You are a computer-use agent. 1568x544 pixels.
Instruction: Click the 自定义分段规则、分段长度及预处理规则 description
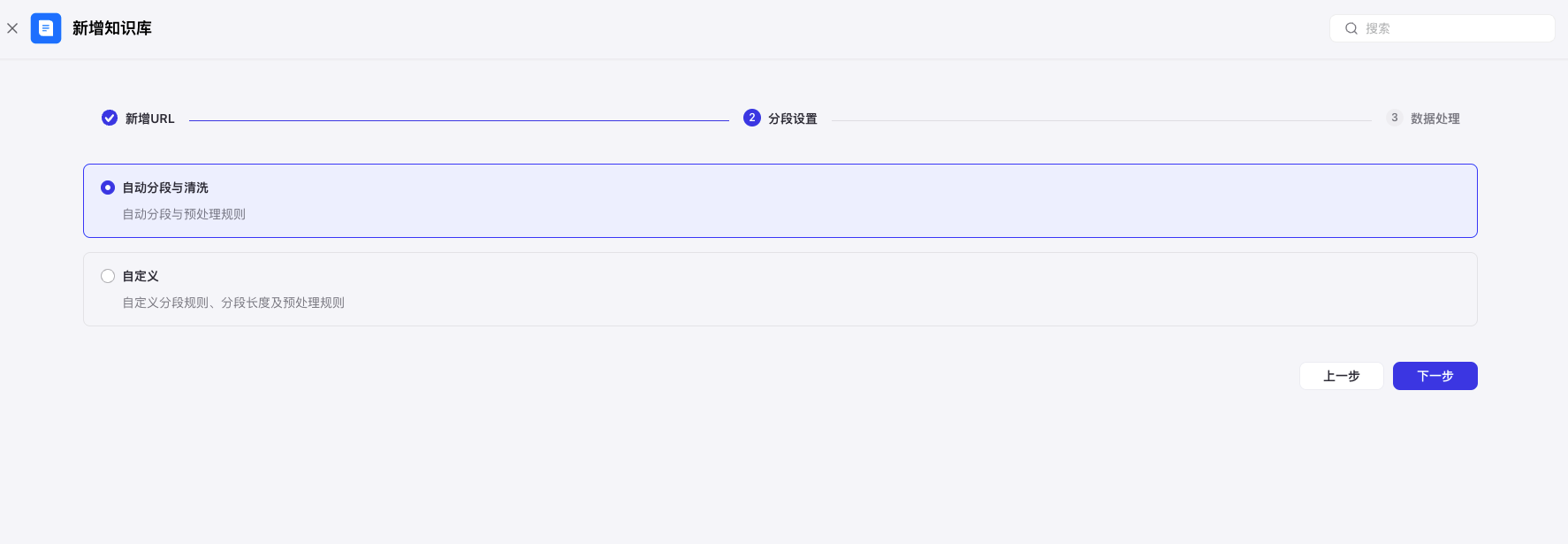[x=233, y=303]
